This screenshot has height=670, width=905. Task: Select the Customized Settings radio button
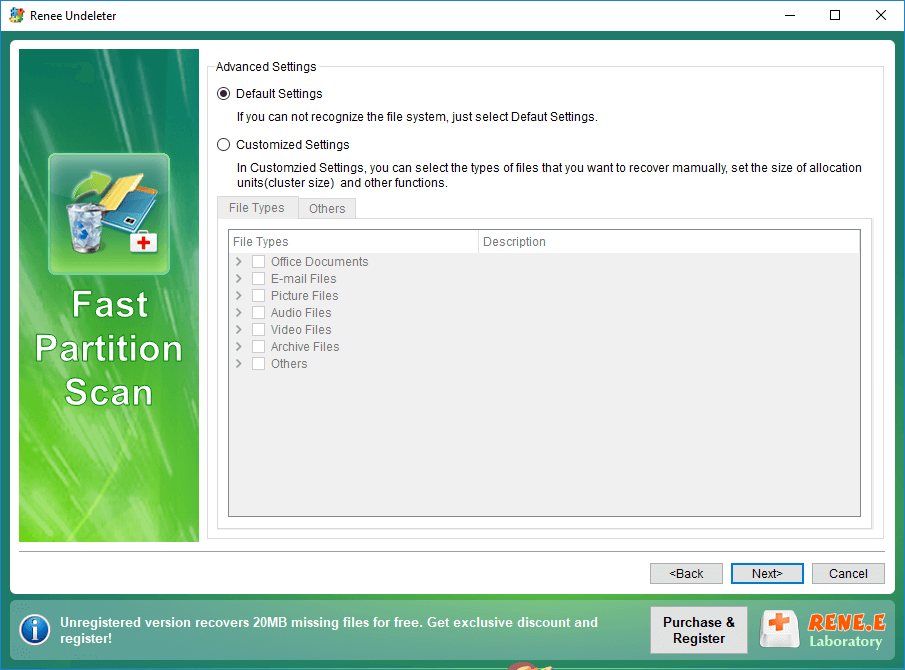pyautogui.click(x=223, y=144)
